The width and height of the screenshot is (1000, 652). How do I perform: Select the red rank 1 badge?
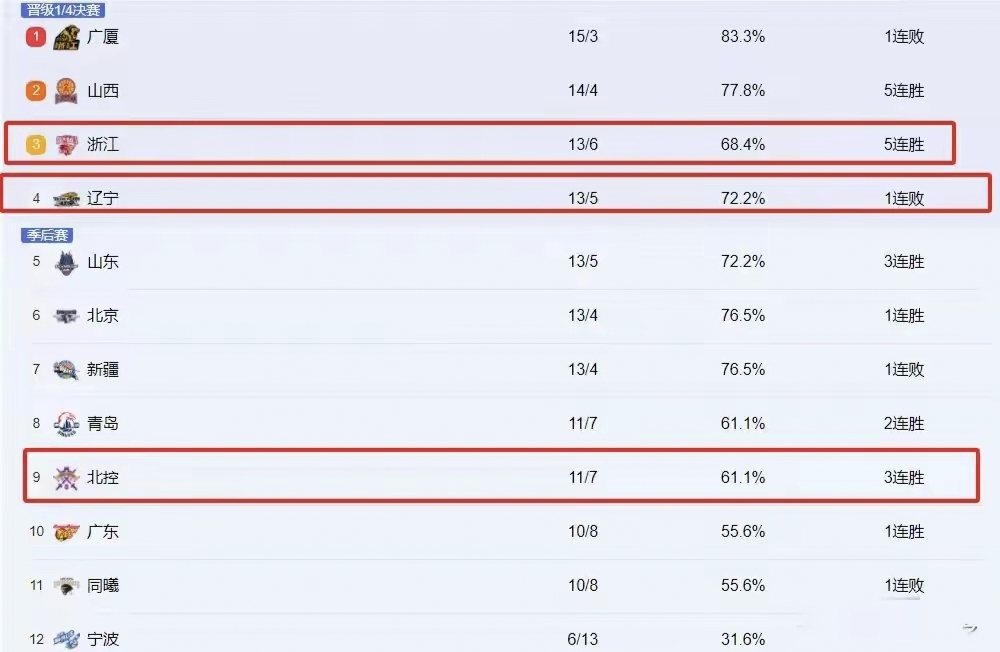click(36, 37)
